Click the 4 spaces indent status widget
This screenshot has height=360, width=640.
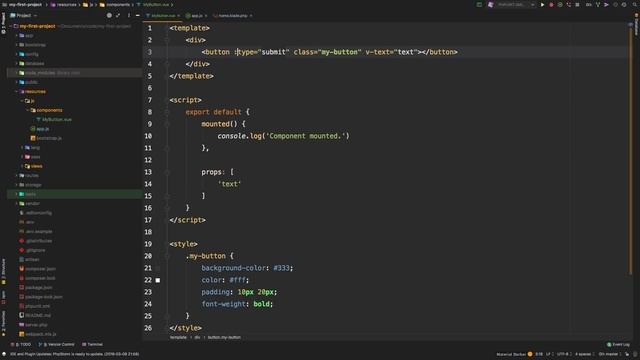pos(583,354)
